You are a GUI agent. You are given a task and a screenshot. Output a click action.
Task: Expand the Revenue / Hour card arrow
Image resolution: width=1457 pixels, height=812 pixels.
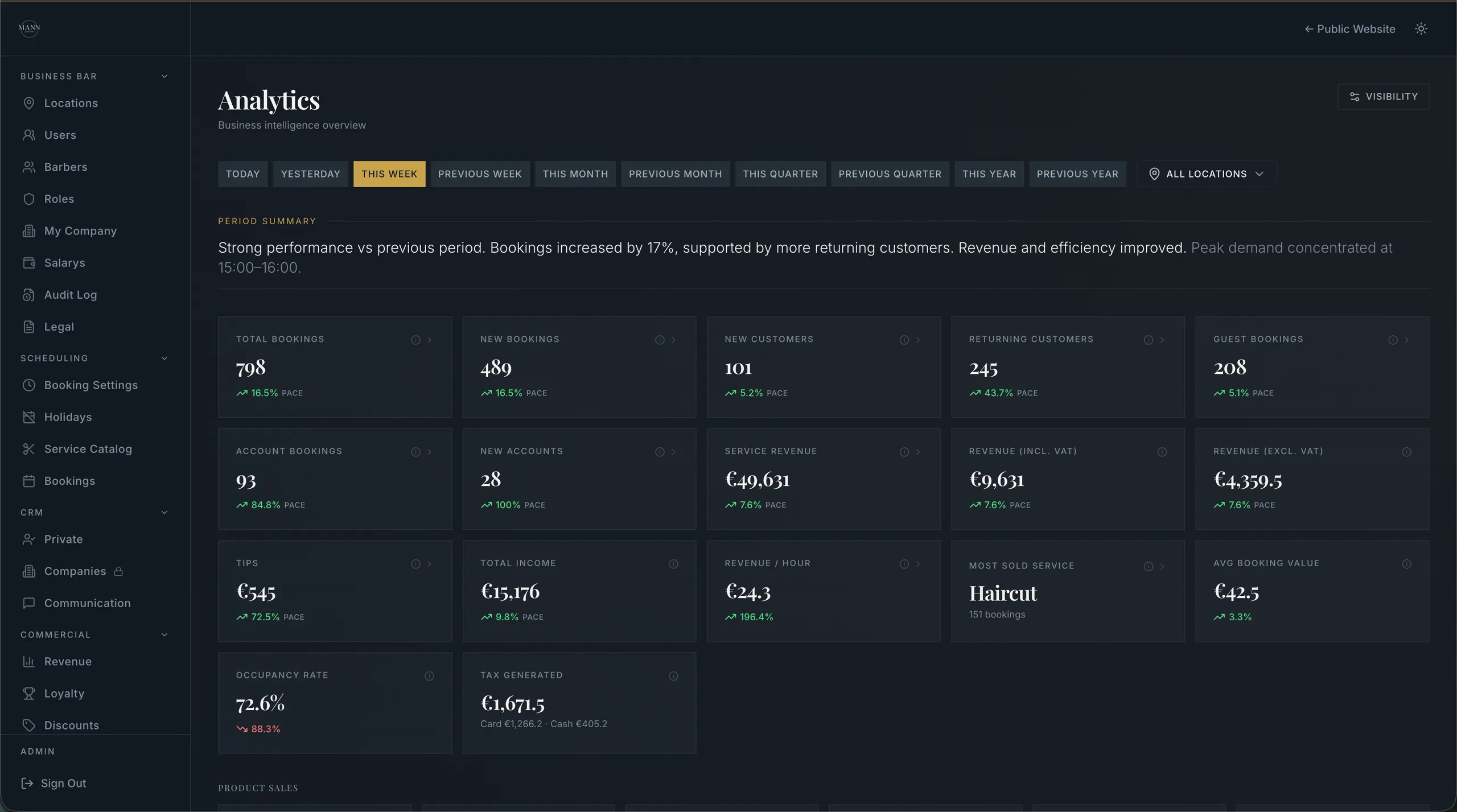pos(918,564)
